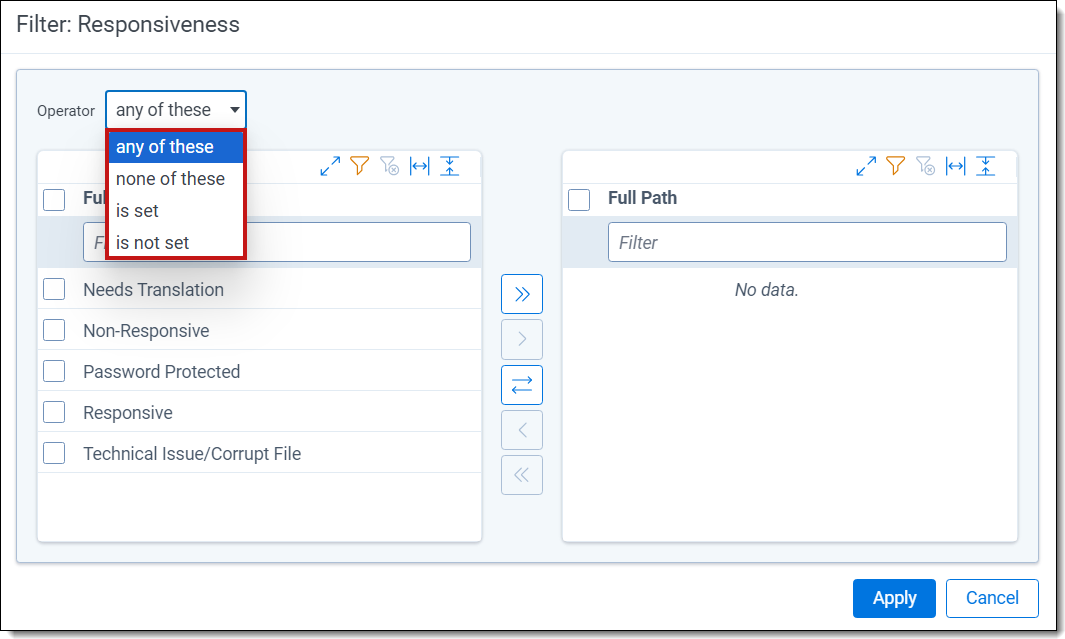This screenshot has height=639, width=1065.
Task: Choose the 'is not set' operator option
Action: point(176,242)
